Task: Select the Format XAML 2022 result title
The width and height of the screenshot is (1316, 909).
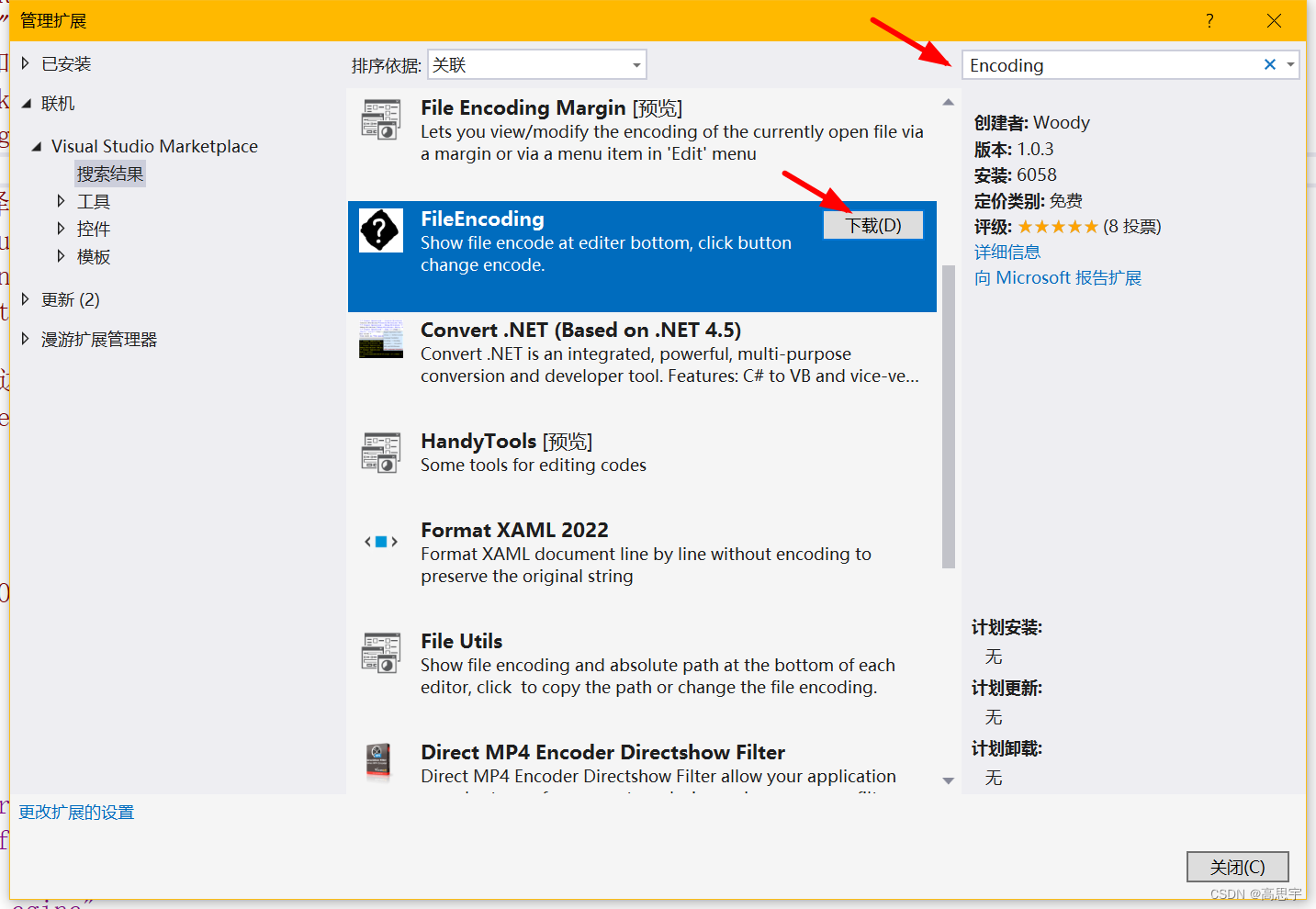Action: (514, 530)
